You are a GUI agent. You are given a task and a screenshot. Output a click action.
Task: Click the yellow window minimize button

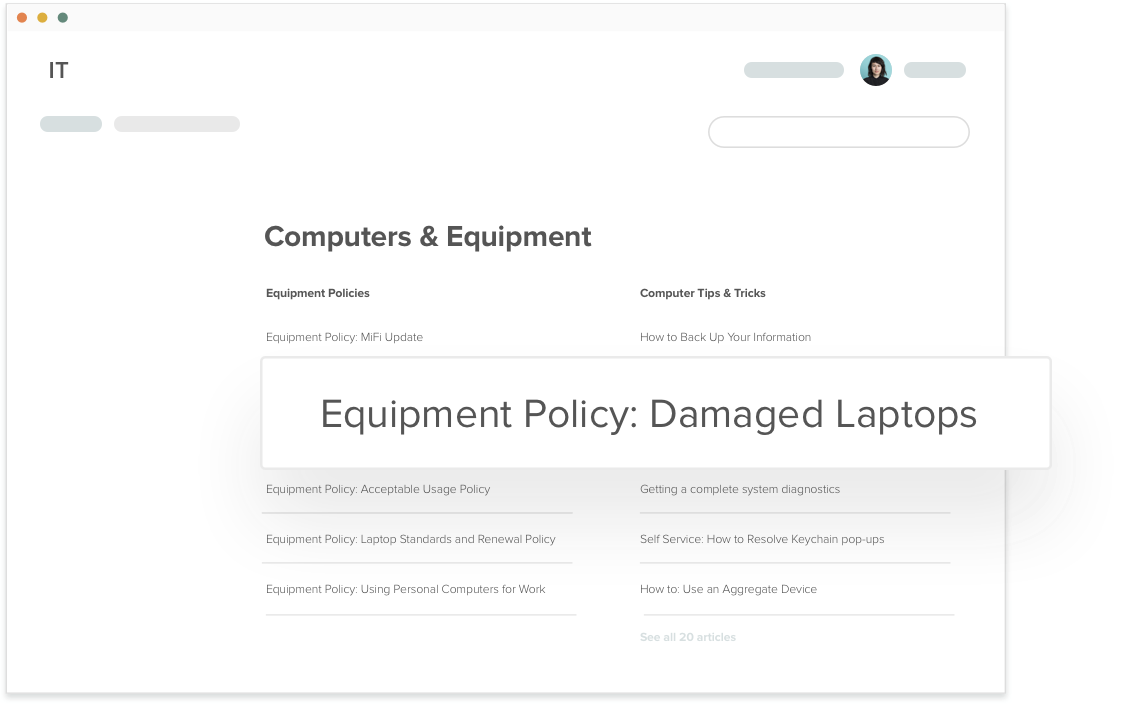(x=43, y=17)
